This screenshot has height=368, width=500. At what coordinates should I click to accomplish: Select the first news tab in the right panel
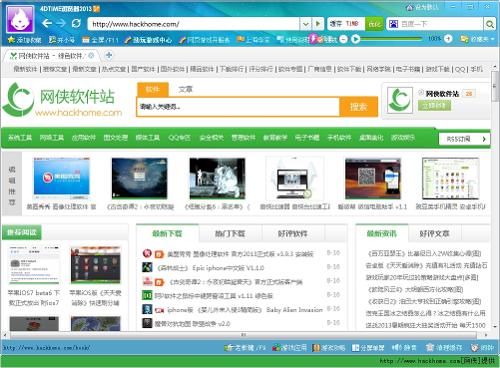coord(382,234)
